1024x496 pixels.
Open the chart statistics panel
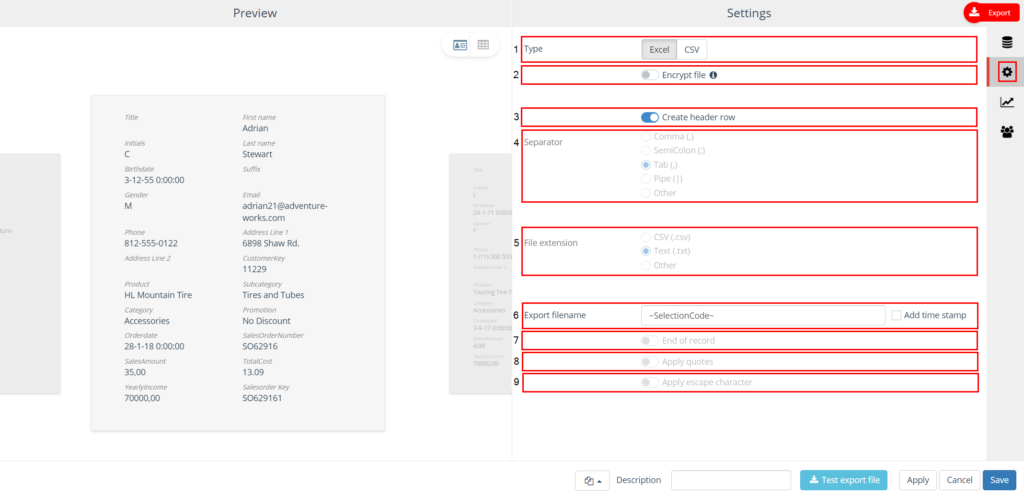point(1007,102)
